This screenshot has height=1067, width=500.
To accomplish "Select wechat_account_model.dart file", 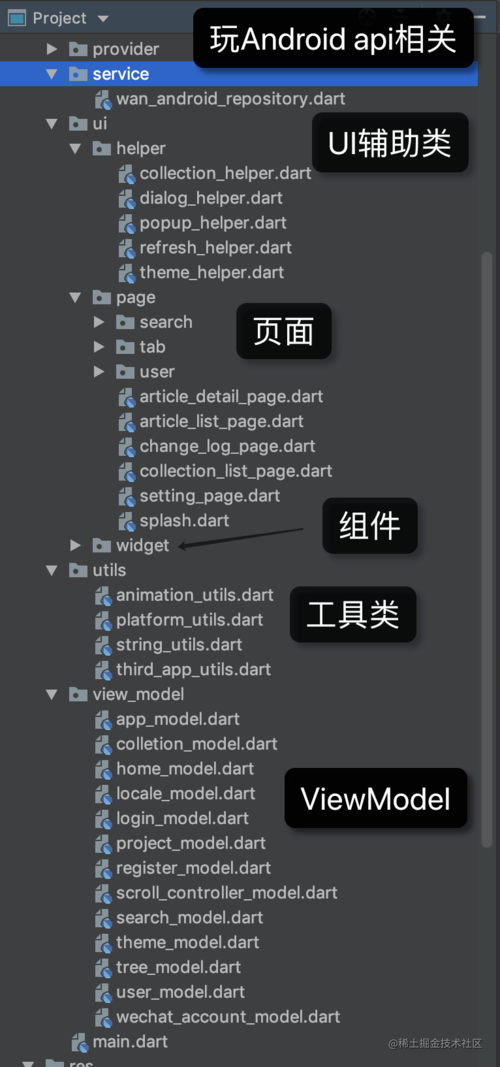I will (228, 1017).
